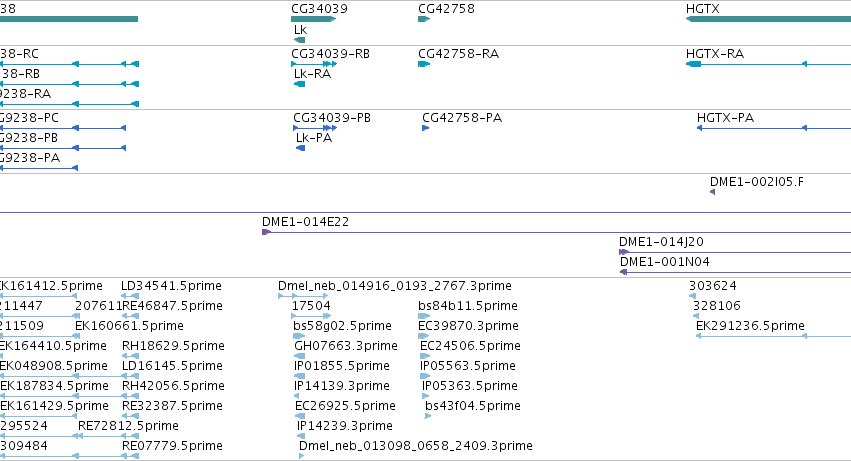Select the Lk gene arrow glyph

299,40
